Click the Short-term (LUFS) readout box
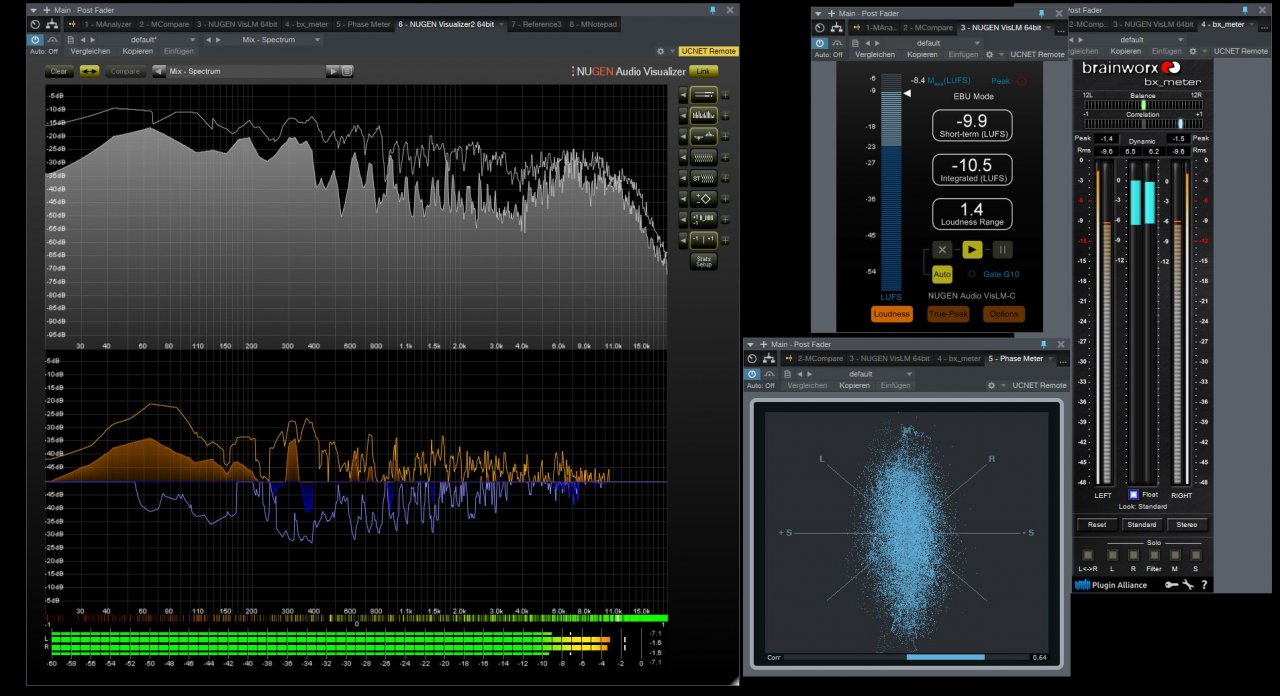Viewport: 1280px width, 696px height. [971, 126]
